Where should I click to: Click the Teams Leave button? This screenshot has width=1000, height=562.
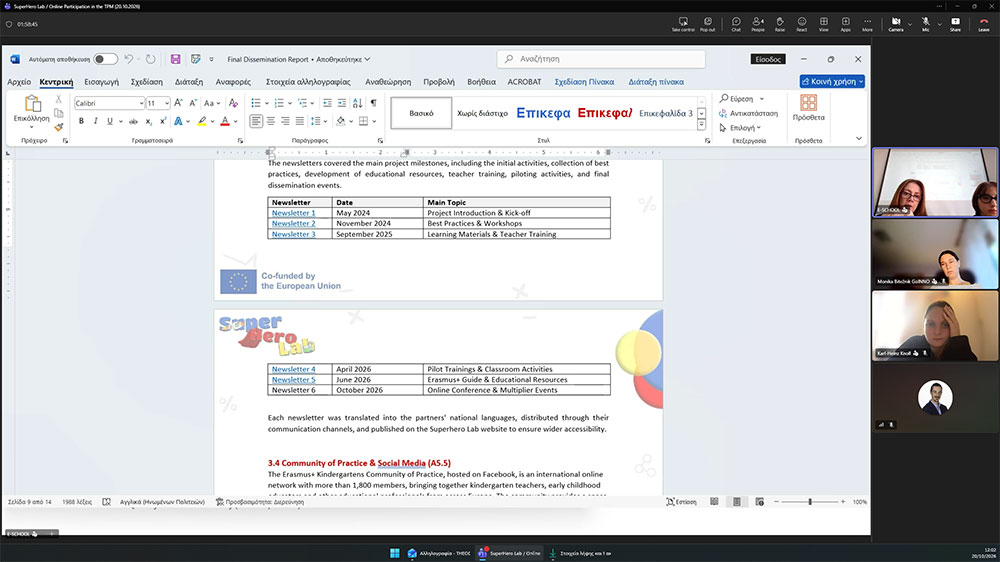(x=984, y=24)
